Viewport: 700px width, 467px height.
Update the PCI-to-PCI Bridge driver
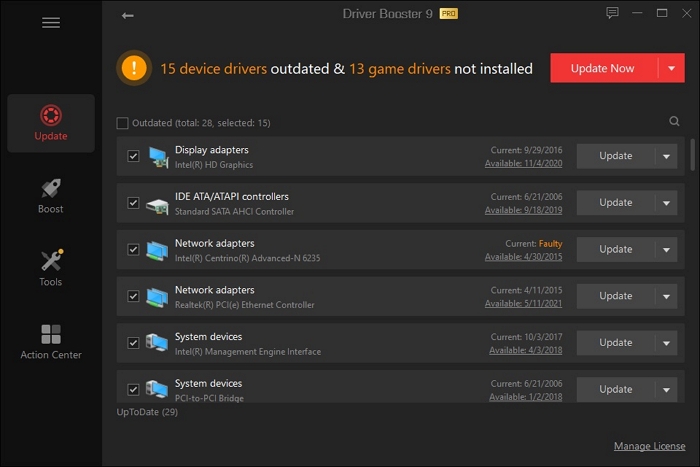(616, 390)
